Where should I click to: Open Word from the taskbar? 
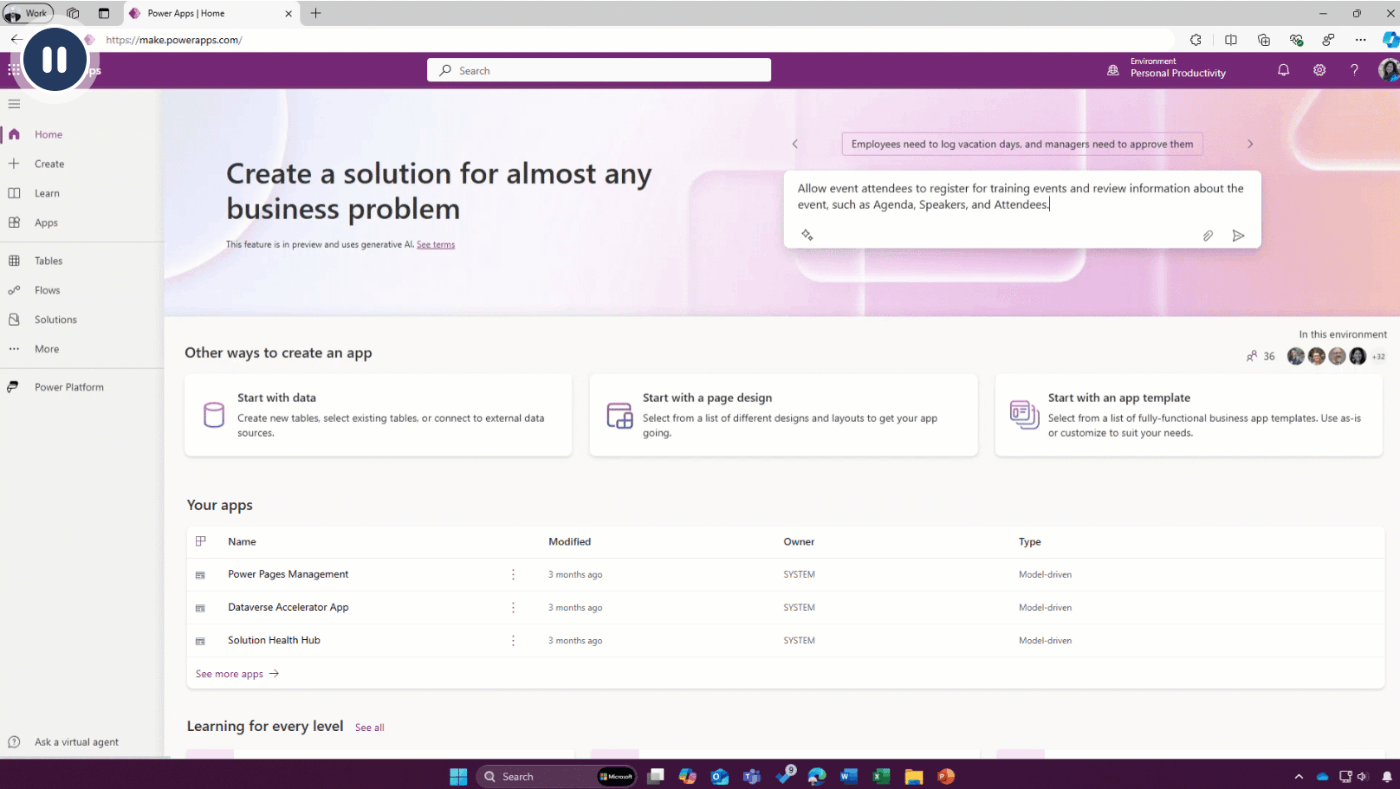(849, 776)
